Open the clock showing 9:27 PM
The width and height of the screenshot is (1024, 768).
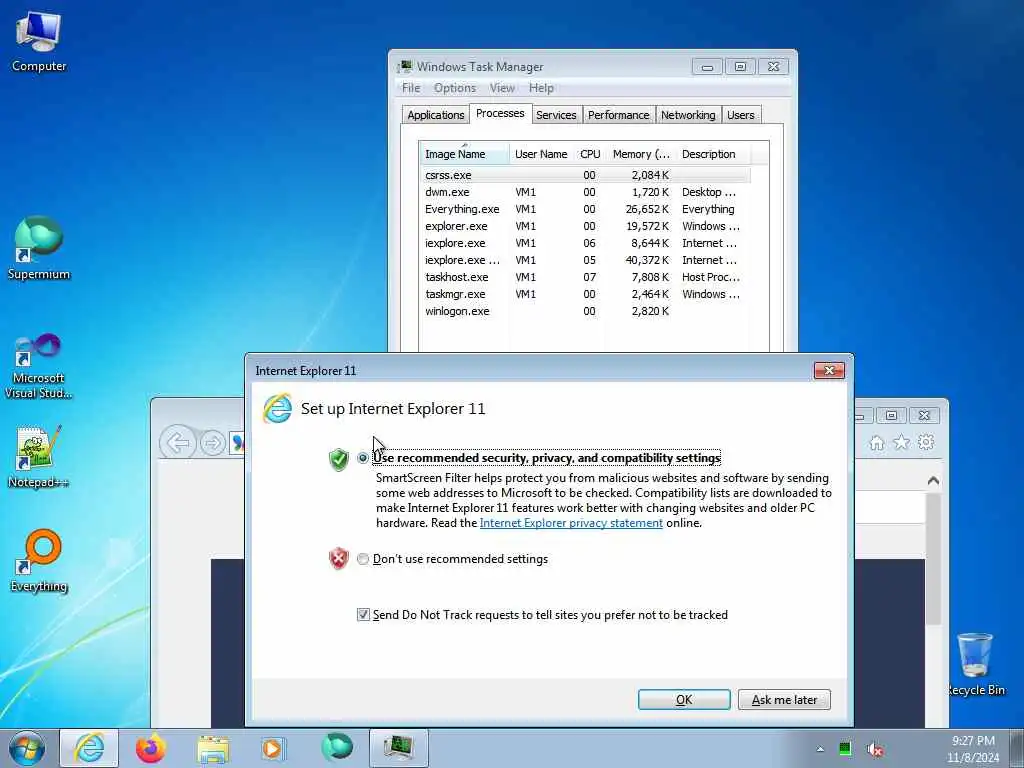pos(973,748)
